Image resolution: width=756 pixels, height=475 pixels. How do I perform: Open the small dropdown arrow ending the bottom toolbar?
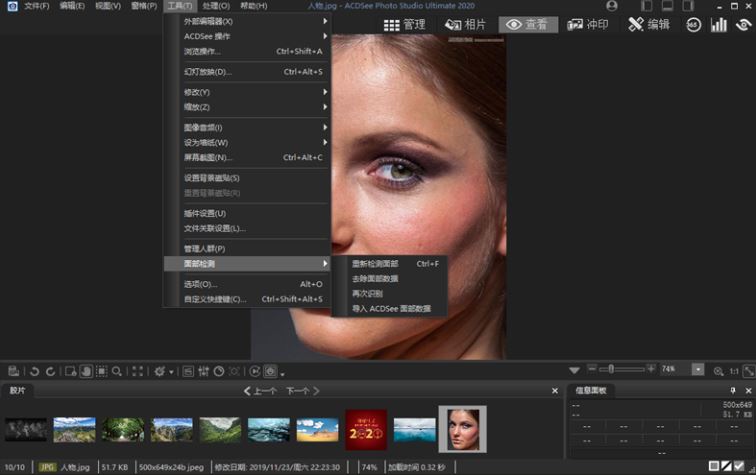coord(283,373)
